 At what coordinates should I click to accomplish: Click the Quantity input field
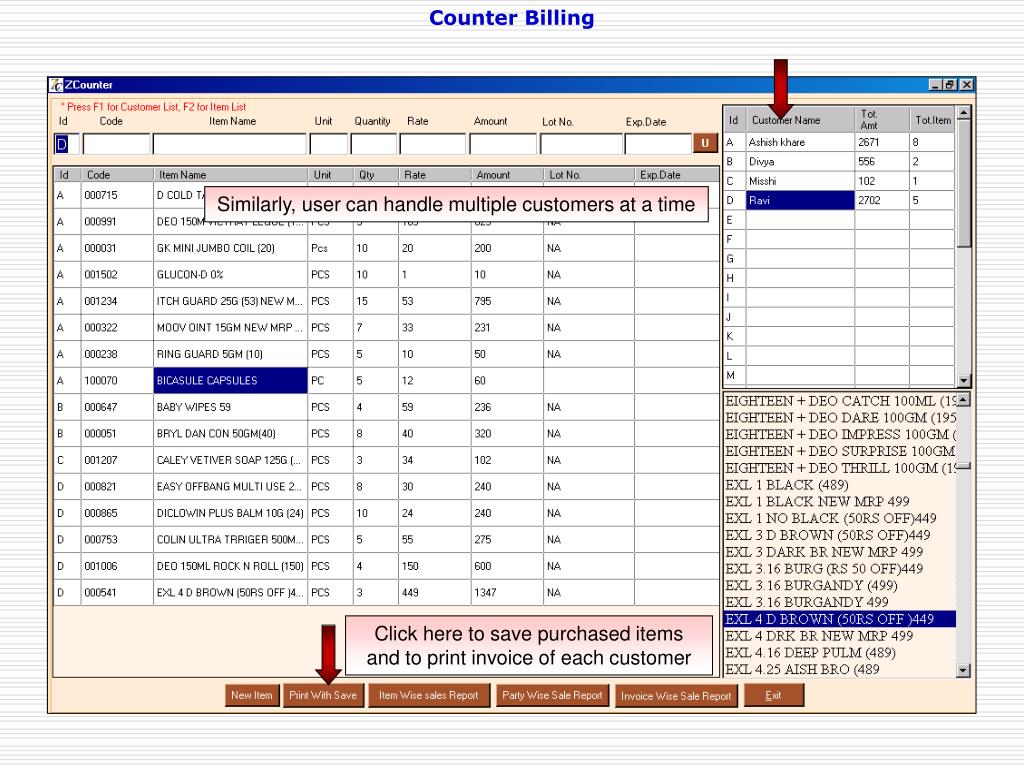tap(374, 144)
